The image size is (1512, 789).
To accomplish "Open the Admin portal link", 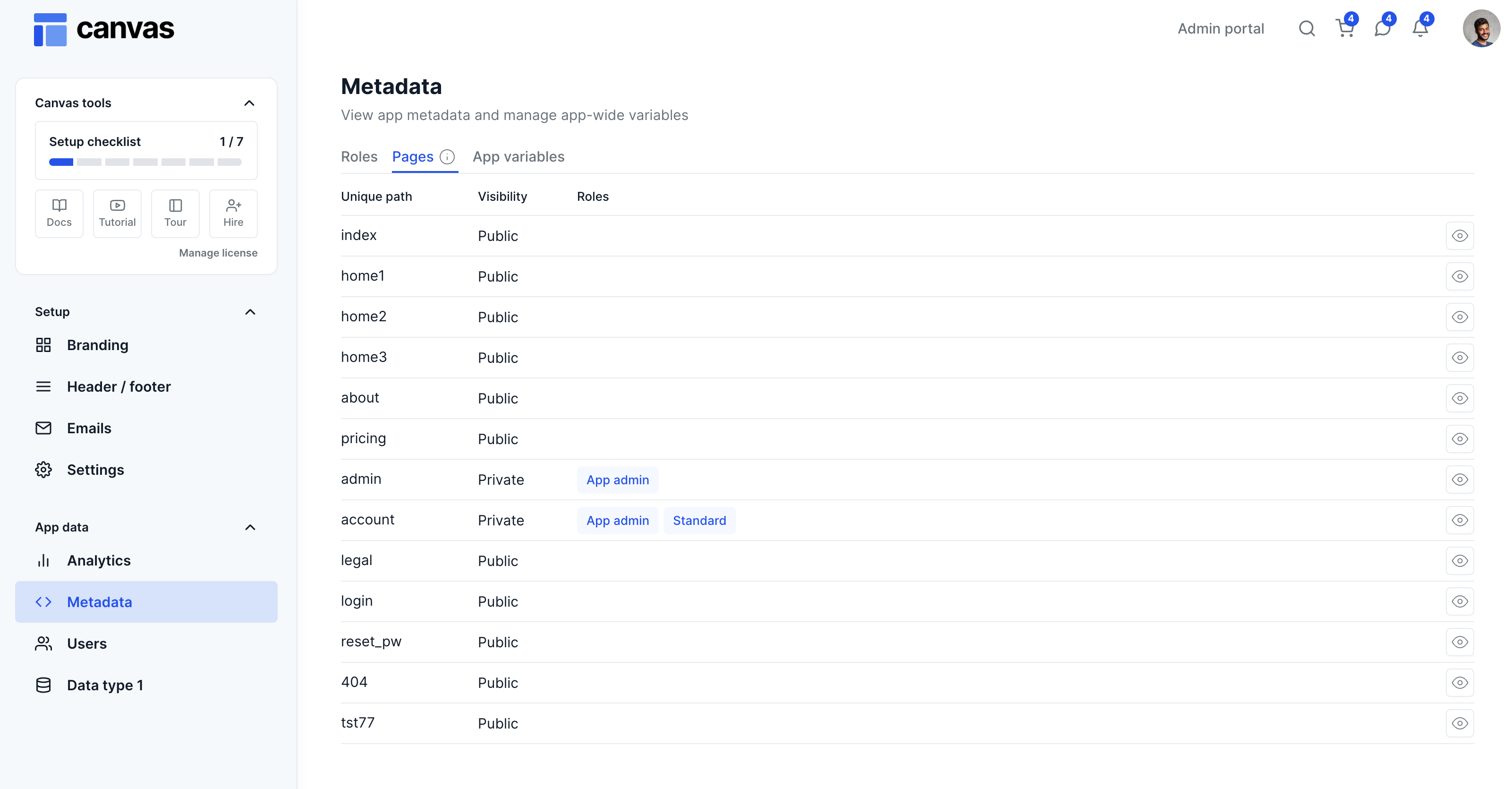I will 1220,28.
